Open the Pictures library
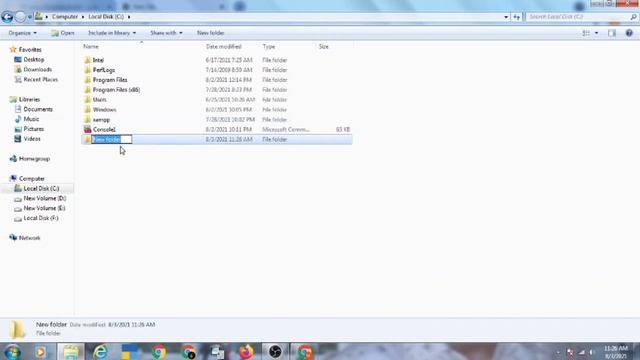 33,129
